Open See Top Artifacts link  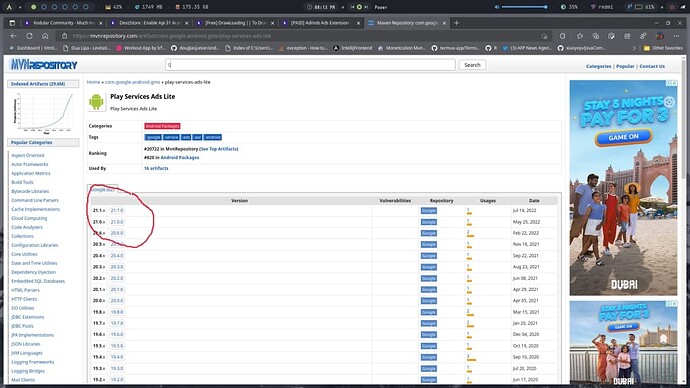coord(219,149)
